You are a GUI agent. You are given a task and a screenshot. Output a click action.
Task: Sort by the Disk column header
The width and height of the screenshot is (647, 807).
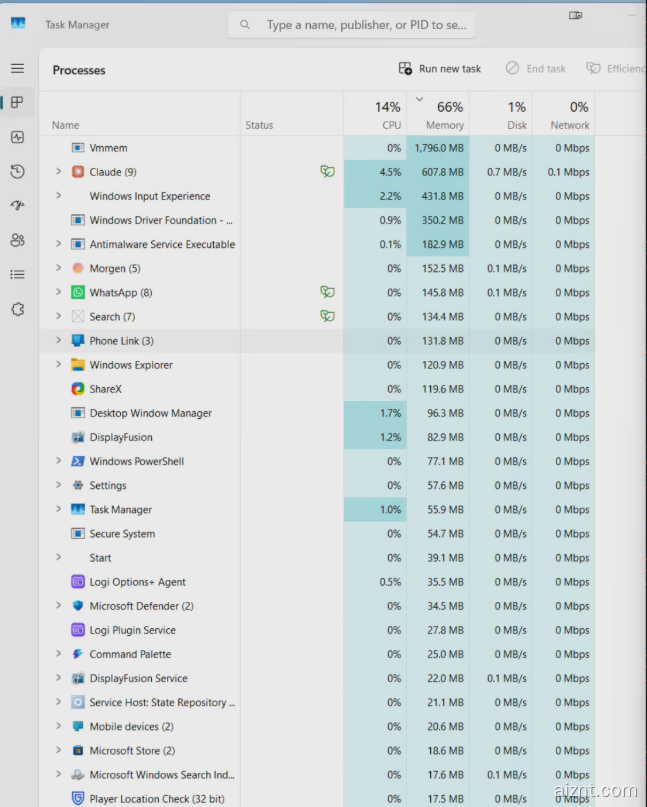click(x=500, y=114)
